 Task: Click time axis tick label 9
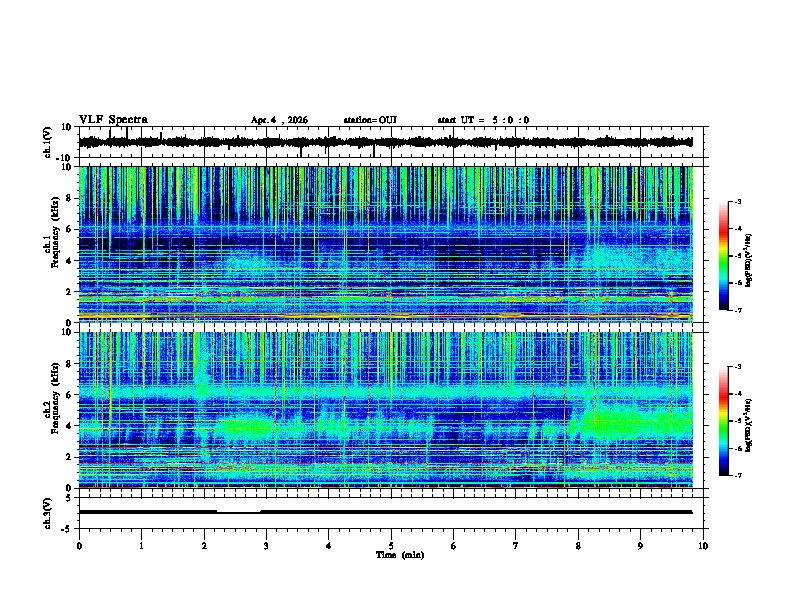pos(640,546)
